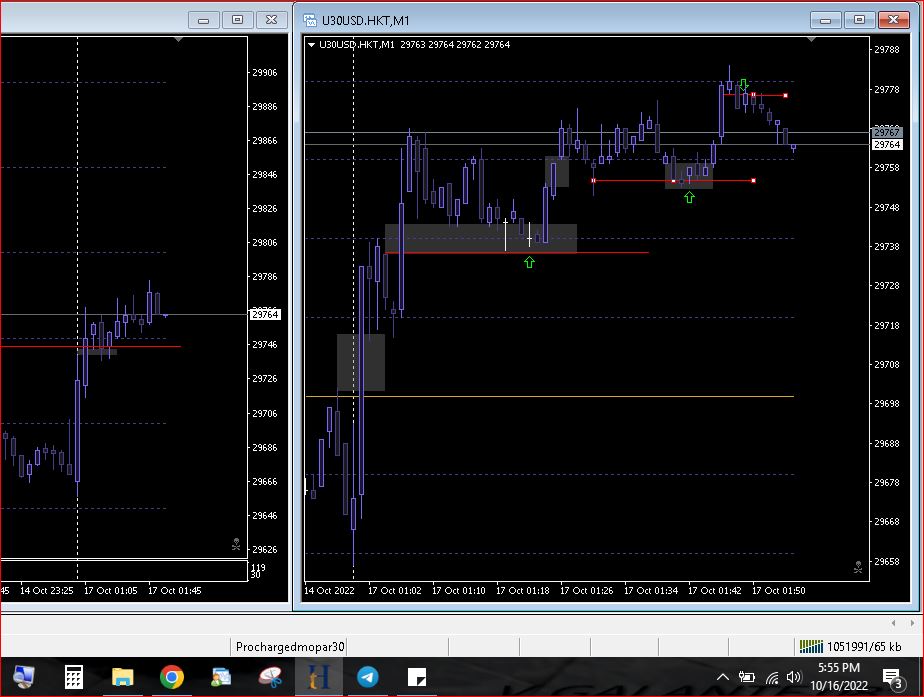Expand the U30USD.HKT,M1 triangle inside the chart
This screenshot has height=697, width=924.
point(312,45)
